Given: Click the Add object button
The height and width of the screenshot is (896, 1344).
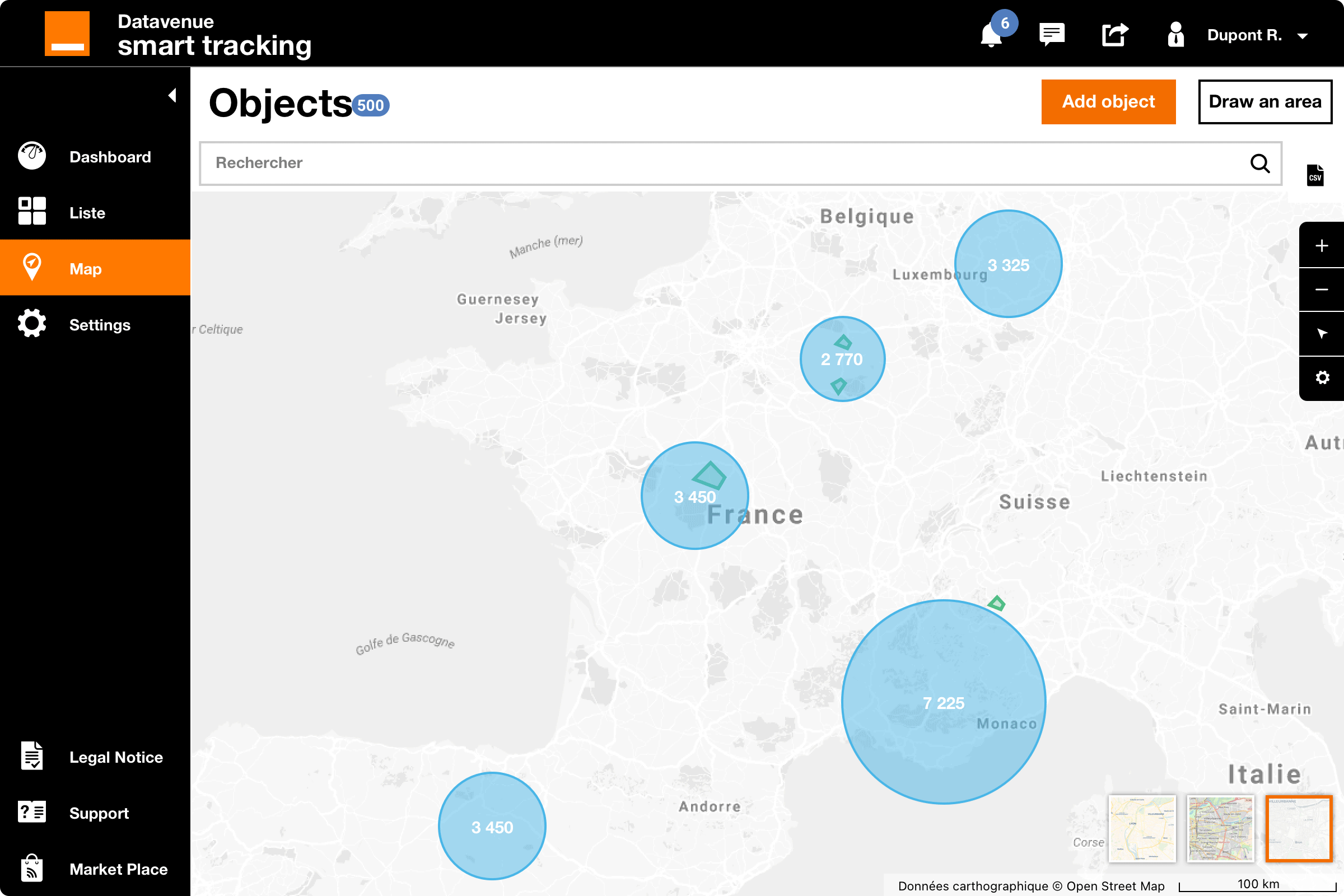Looking at the screenshot, I should click(1108, 102).
